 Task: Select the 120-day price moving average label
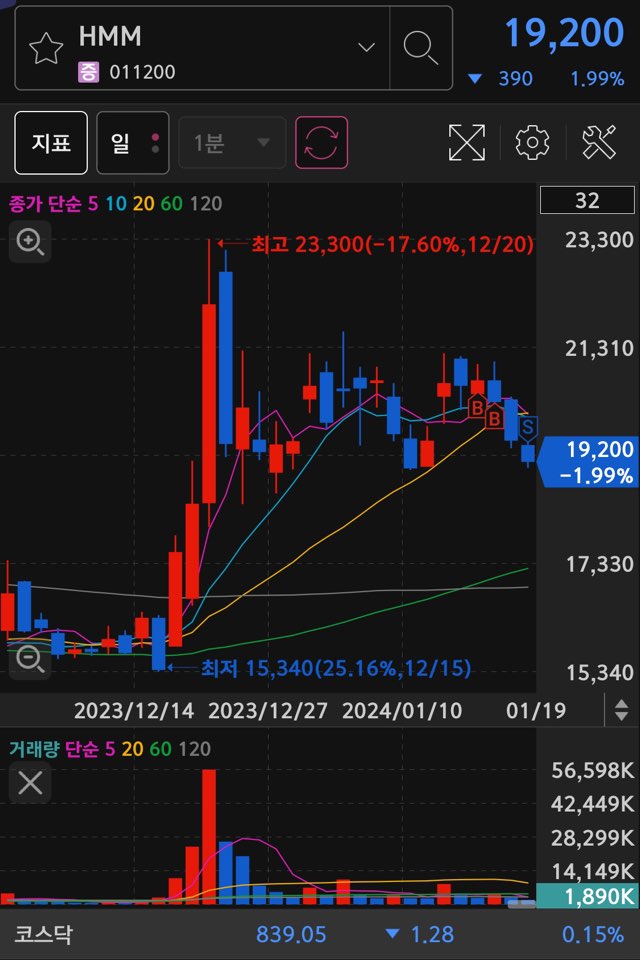[x=206, y=203]
